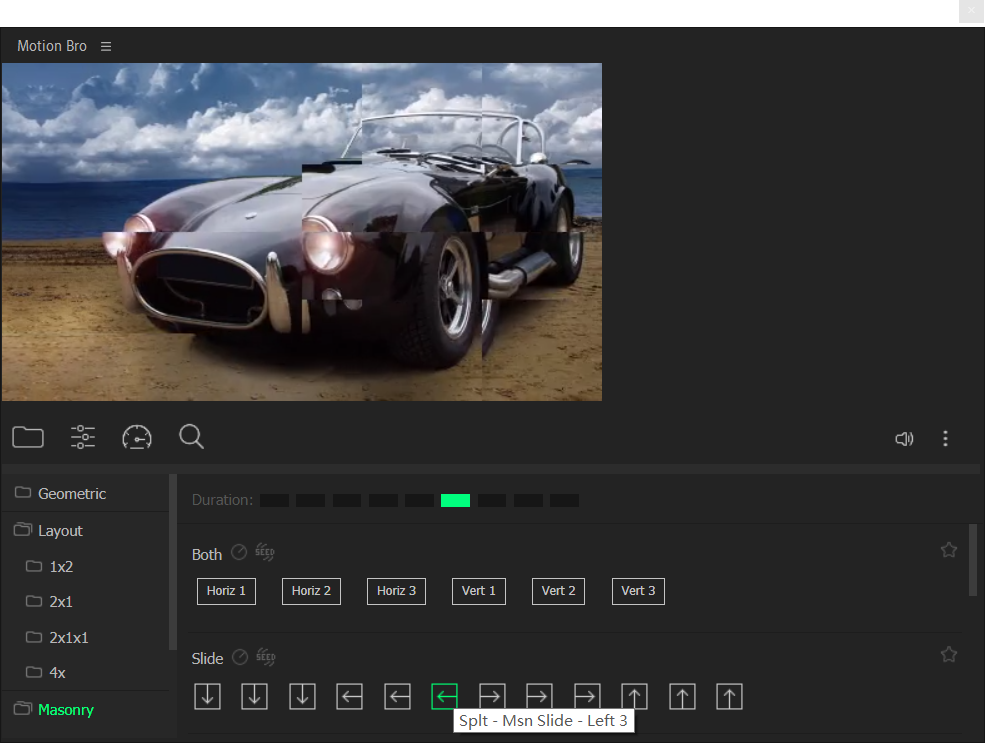Open the sliders settings icon
This screenshot has width=985, height=743.
click(x=83, y=437)
